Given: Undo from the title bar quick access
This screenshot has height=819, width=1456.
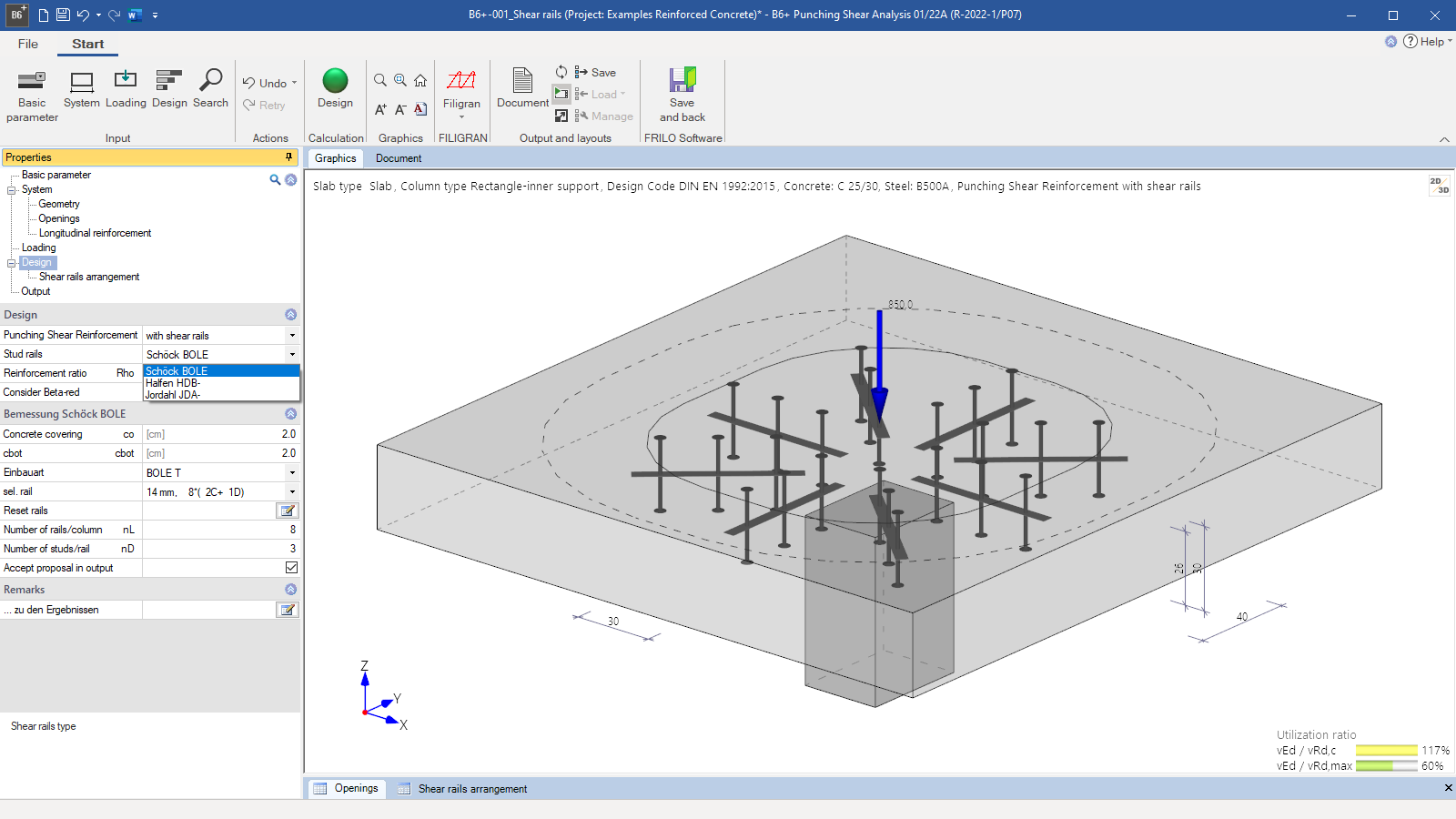Looking at the screenshot, I should pyautogui.click(x=83, y=15).
